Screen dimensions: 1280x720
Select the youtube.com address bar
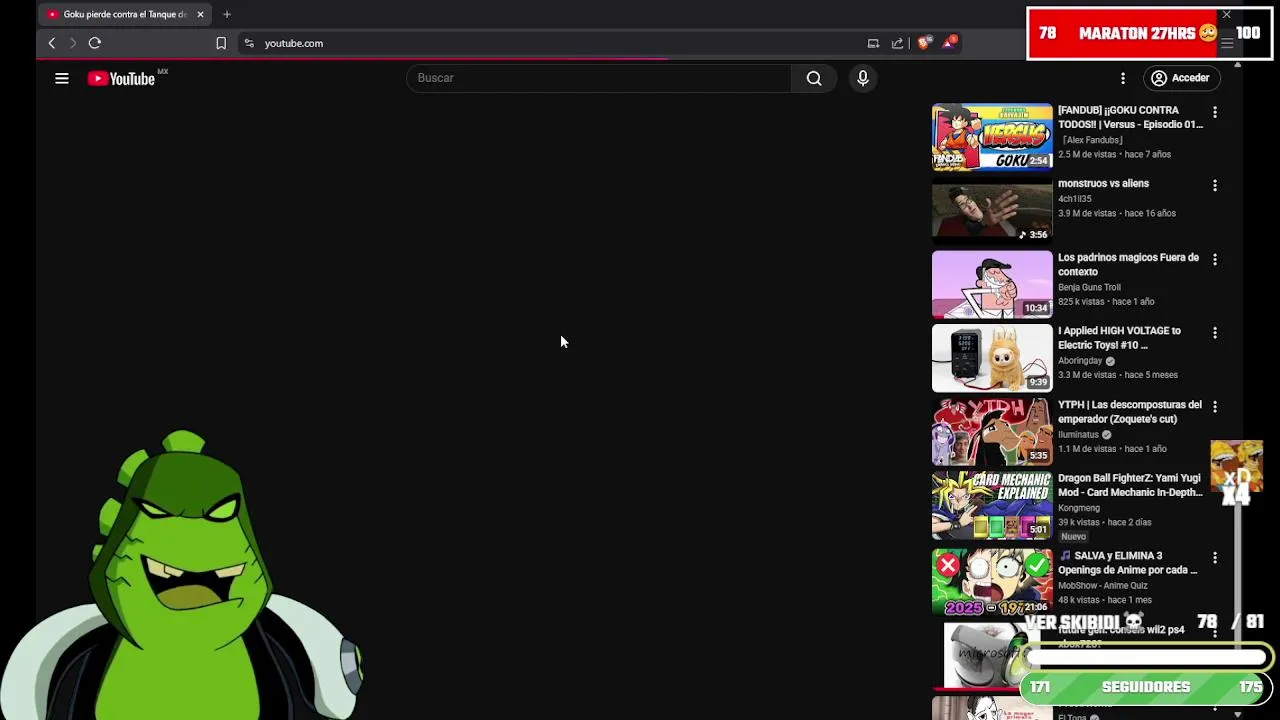click(294, 43)
